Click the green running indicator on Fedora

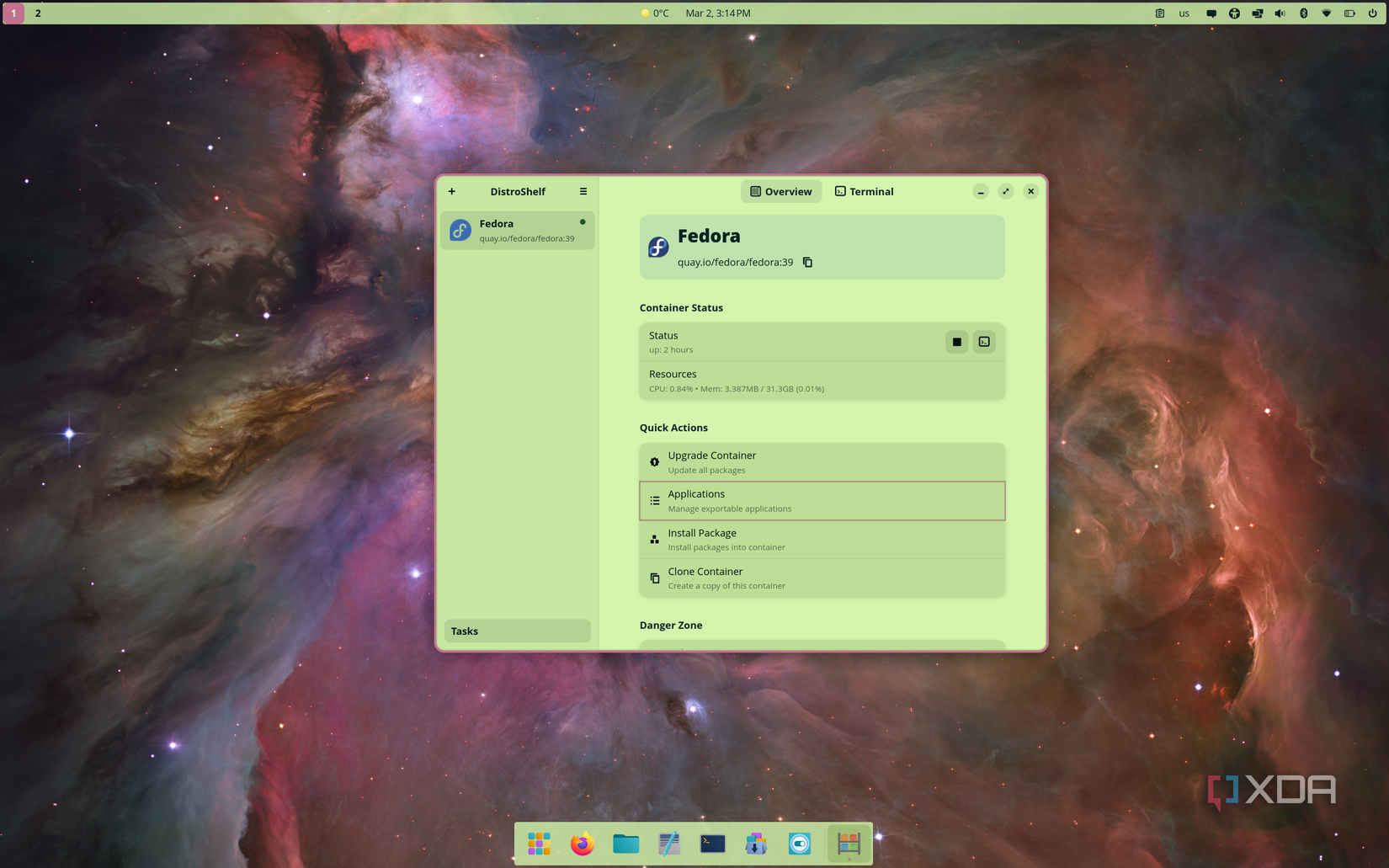click(583, 222)
